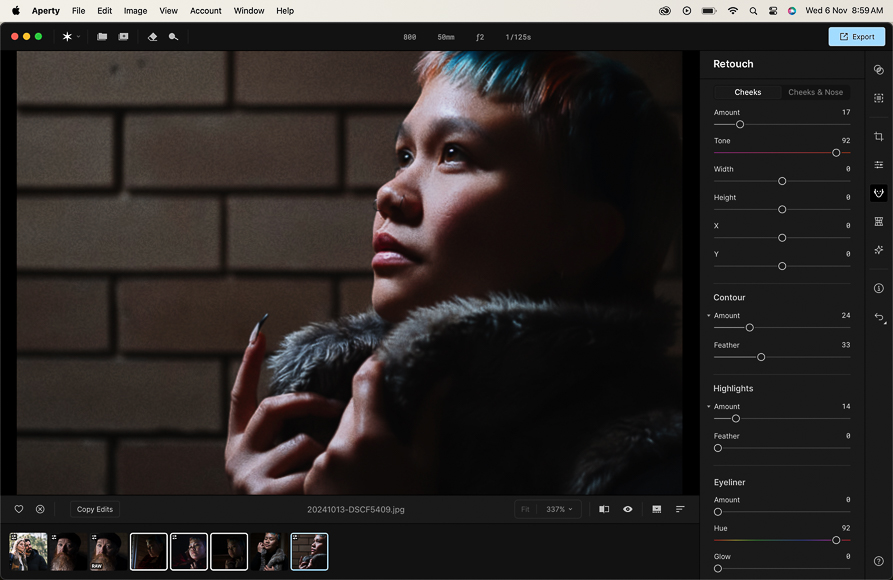Expand the Highlights Amount disclosure triangle

(709, 407)
